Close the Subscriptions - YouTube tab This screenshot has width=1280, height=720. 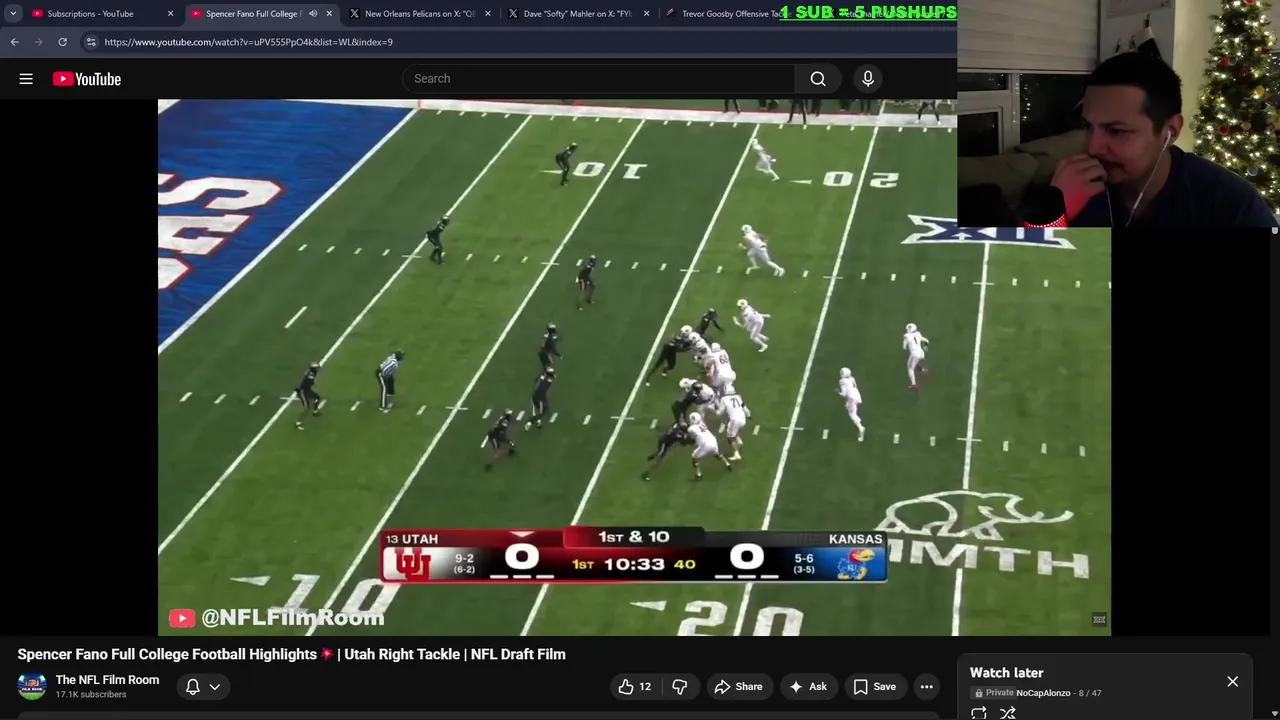pos(170,14)
